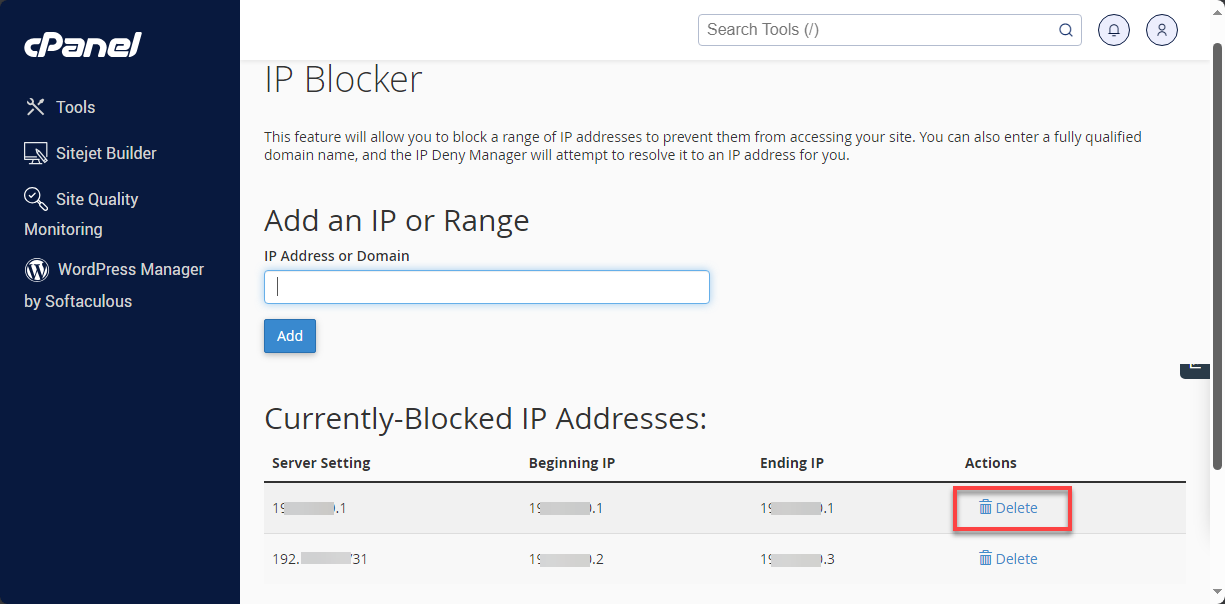
Task: Click the cPanel logo
Action: click(x=82, y=44)
